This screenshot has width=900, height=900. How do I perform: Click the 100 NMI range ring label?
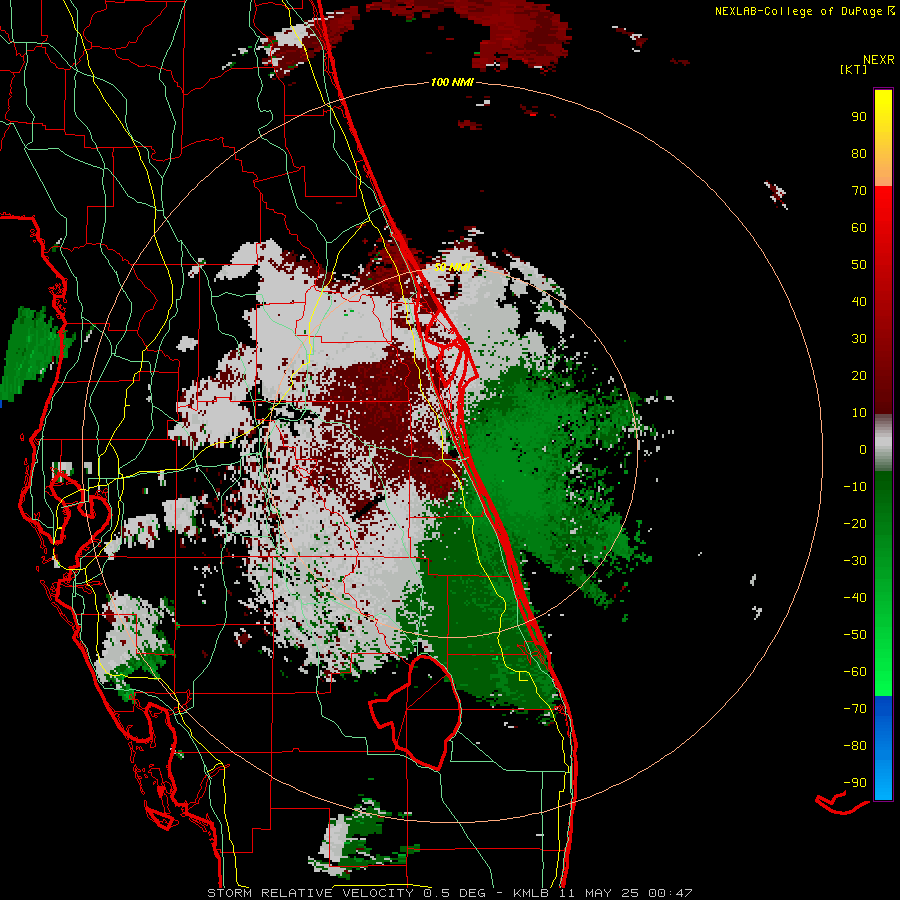[451, 82]
